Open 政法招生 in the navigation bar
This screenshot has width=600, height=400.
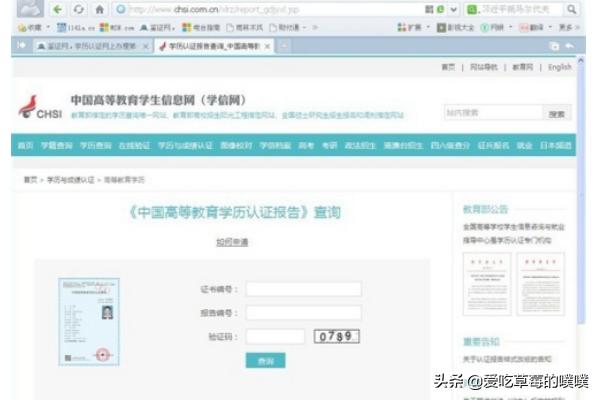[x=360, y=145]
